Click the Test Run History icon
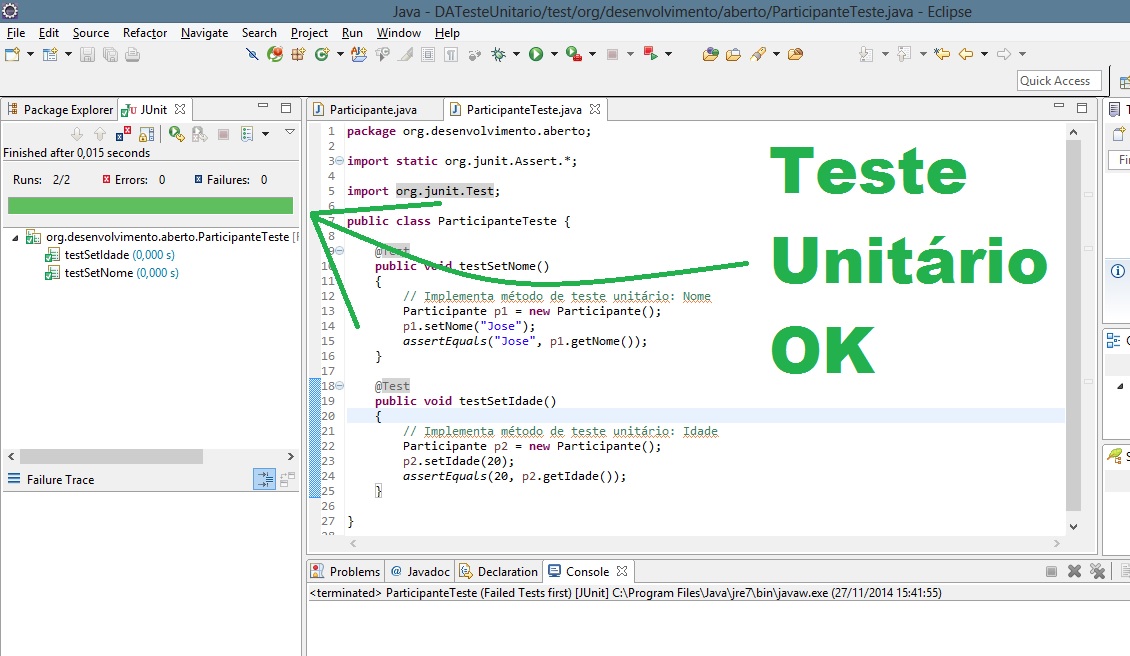Viewport: 1130px width, 656px height. (247, 133)
